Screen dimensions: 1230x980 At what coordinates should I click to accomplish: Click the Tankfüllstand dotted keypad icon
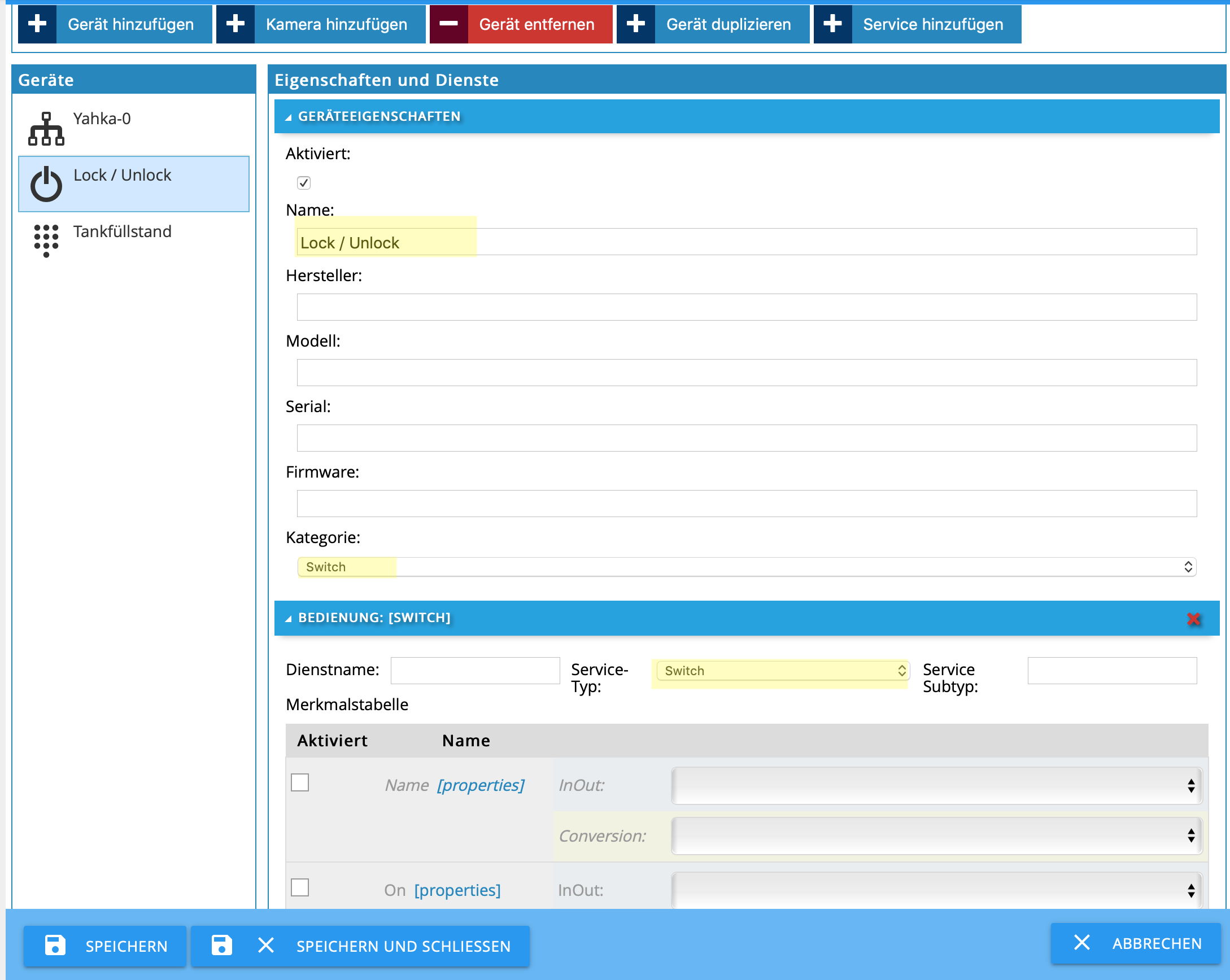click(46, 240)
